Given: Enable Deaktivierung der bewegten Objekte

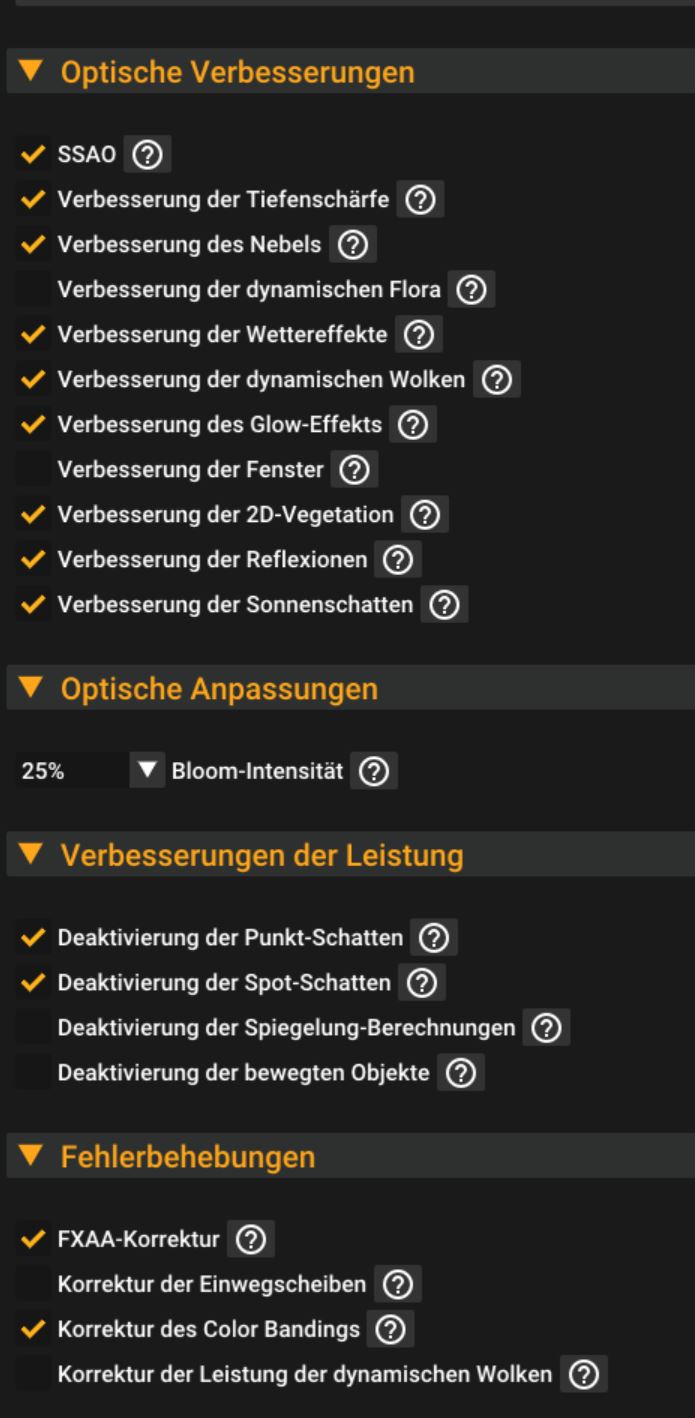Looking at the screenshot, I should pyautogui.click(x=33, y=1073).
